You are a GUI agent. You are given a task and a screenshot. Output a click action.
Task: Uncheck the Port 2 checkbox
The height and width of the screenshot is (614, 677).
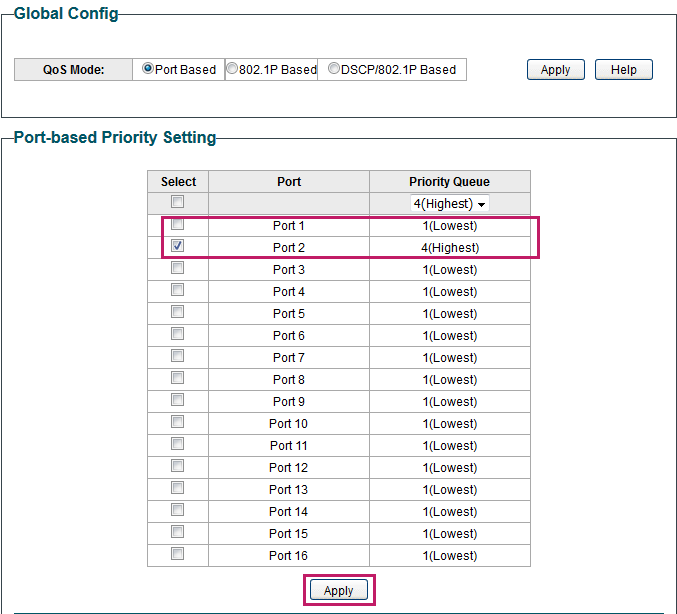[x=178, y=246]
